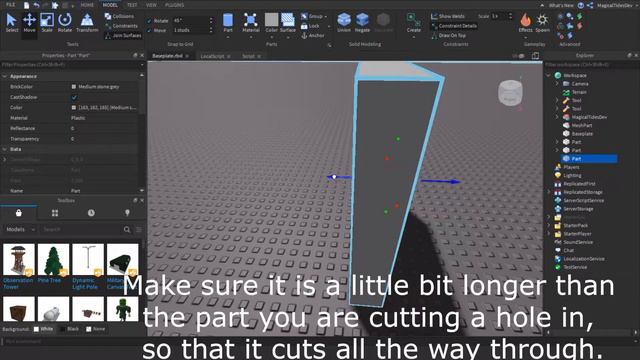
Task: Apply Negate to the selected part
Action: 362,23
